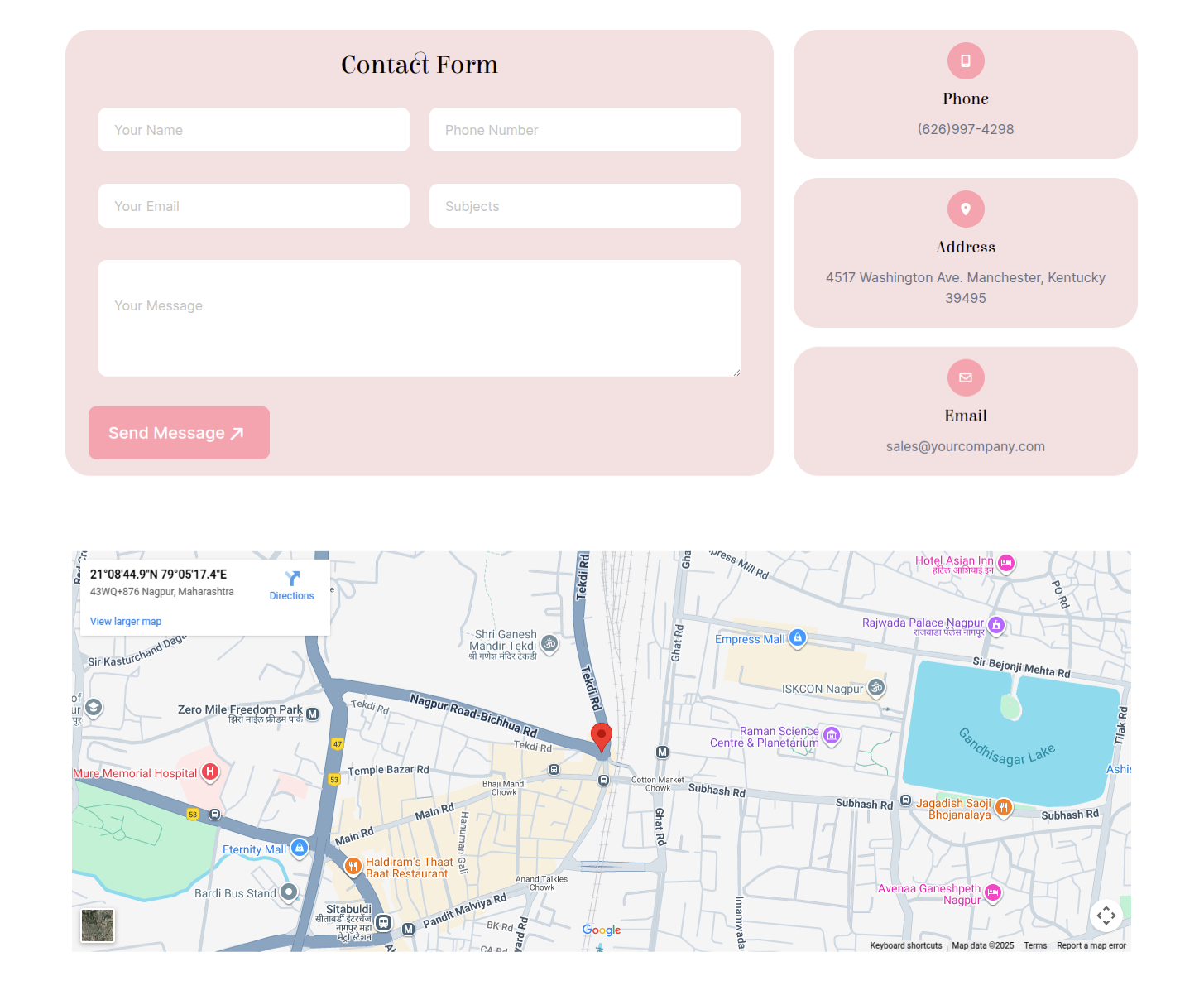The image size is (1204, 1000).
Task: Click Hotel Asian Inn lodging icon
Action: [x=1005, y=563]
